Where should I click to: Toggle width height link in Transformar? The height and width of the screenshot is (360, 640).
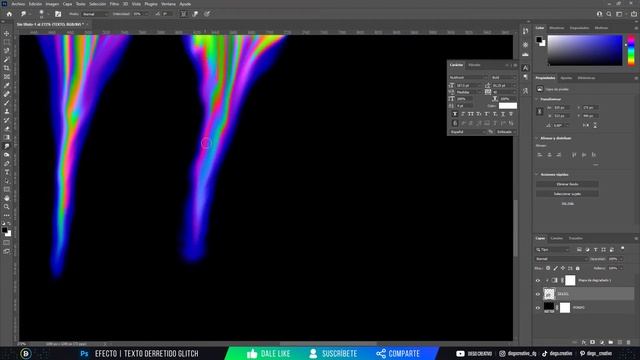(540, 111)
